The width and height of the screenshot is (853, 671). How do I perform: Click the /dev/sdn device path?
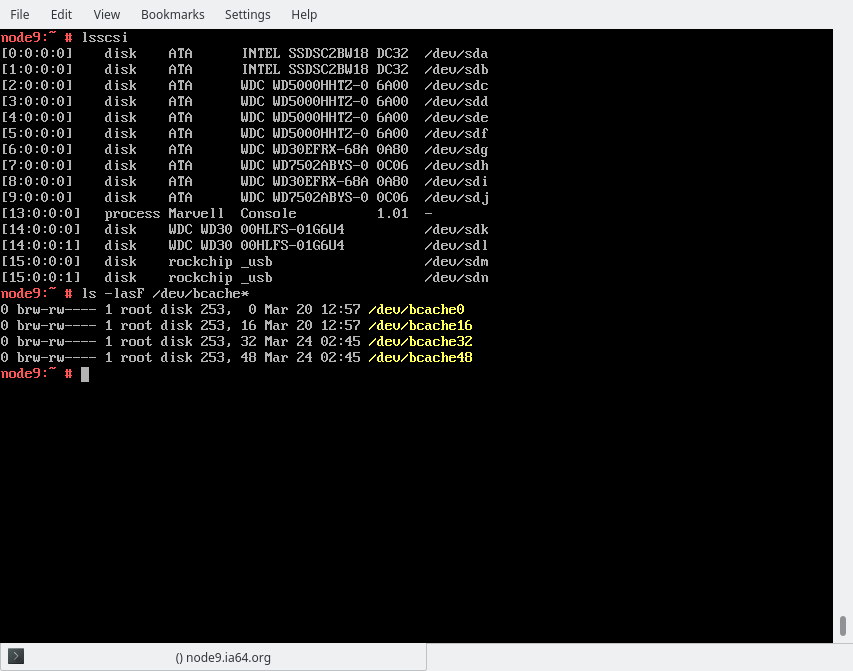(x=456, y=278)
